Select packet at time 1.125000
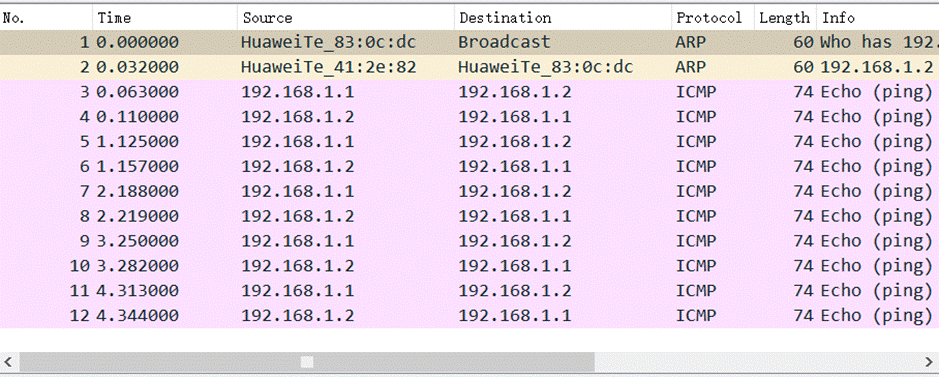Screen dimensions: 939x377 (x=470, y=142)
